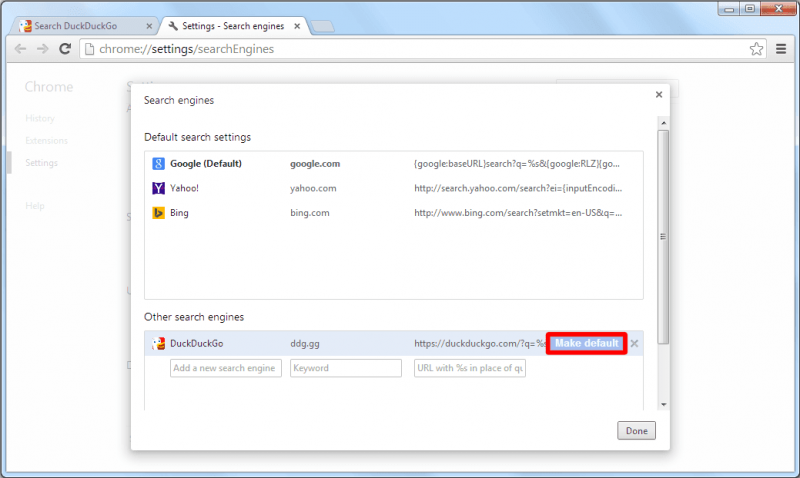The height and width of the screenshot is (478, 800).
Task: Click the Google search URL text
Action: (517, 164)
